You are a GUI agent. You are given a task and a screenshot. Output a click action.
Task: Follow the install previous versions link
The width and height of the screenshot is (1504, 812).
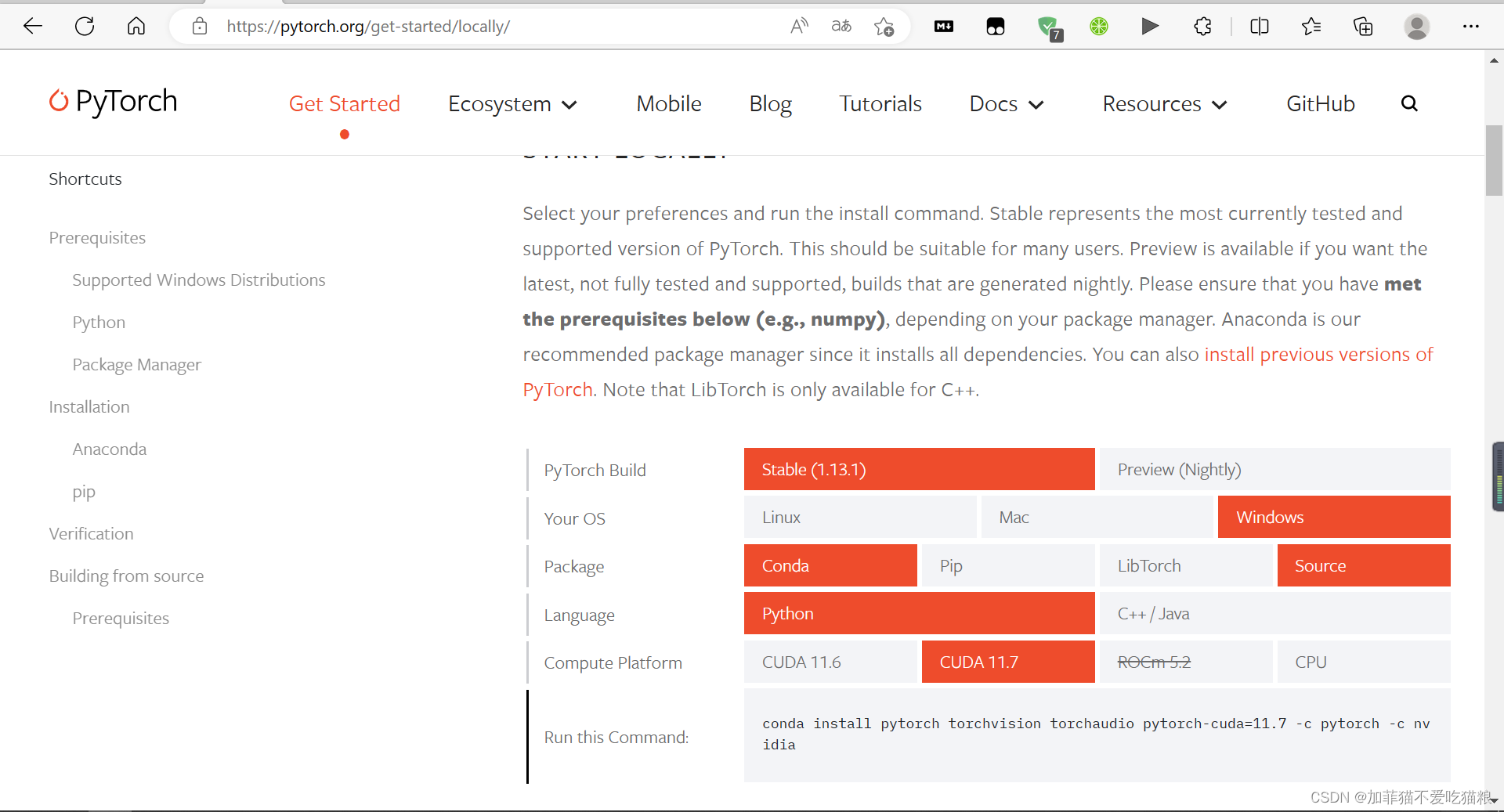click(x=1318, y=355)
